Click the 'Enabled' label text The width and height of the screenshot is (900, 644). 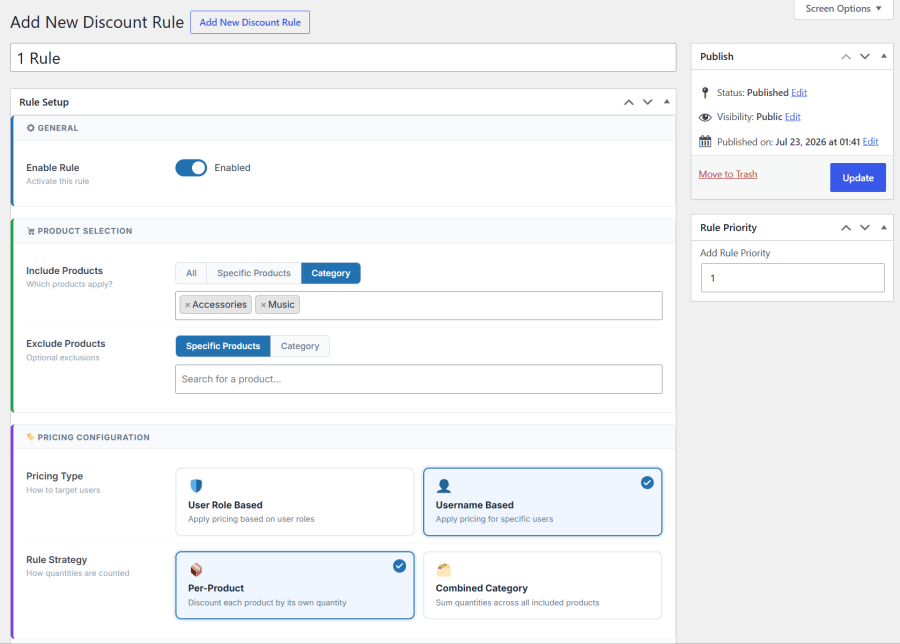pyautogui.click(x=232, y=168)
